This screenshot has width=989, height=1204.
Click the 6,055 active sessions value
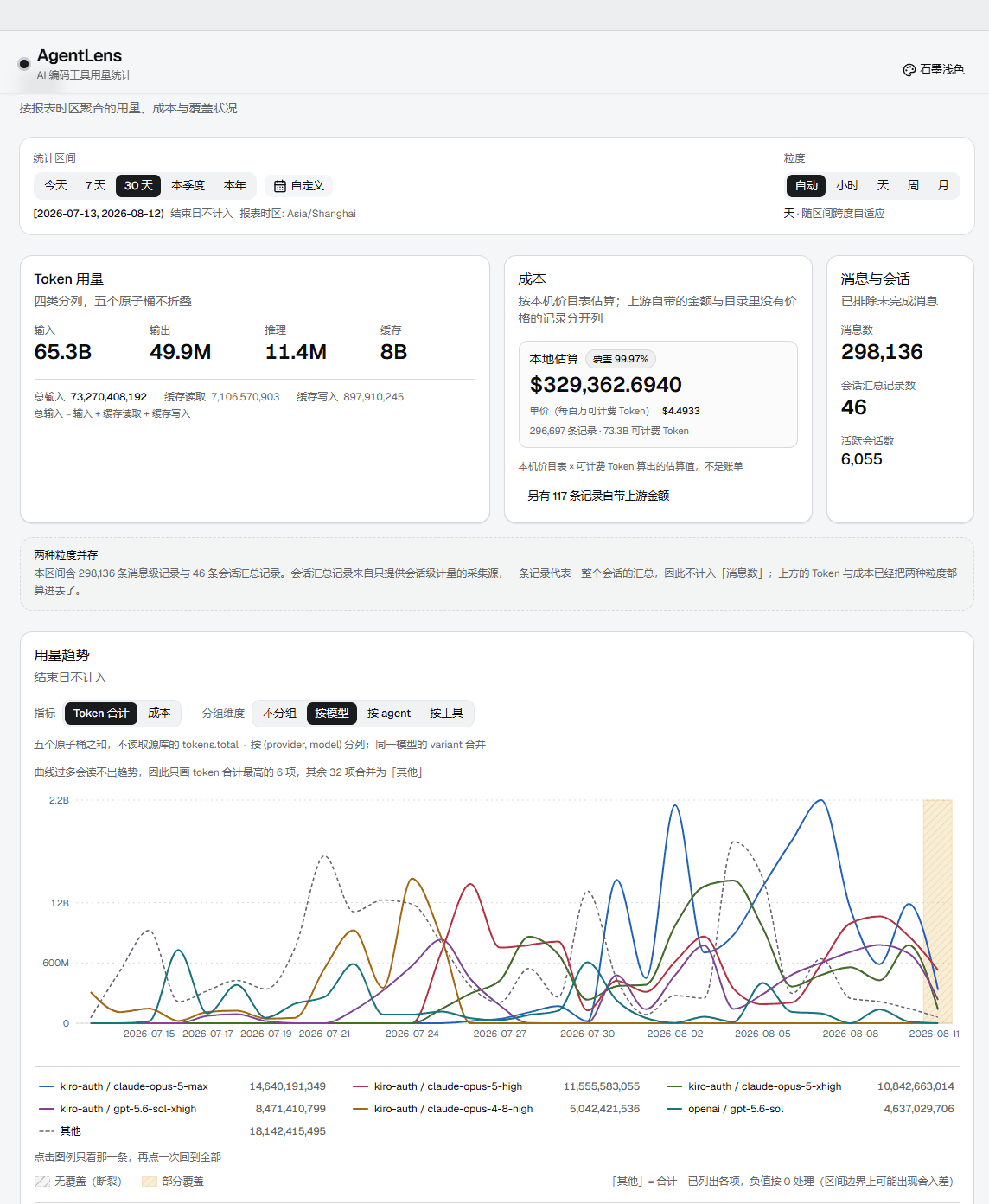[862, 459]
